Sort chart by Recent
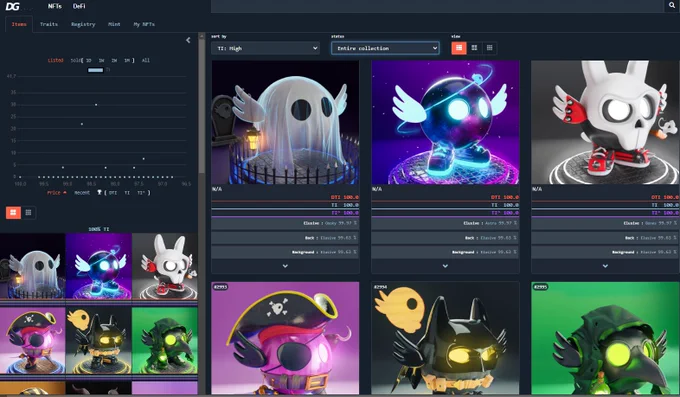 82,193
